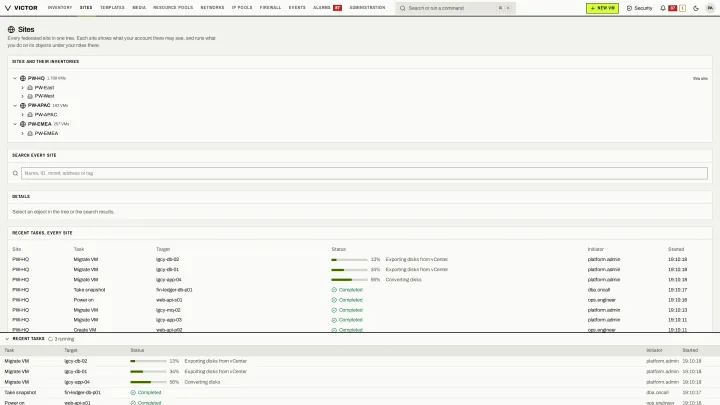Open the Alarms page in top navigation
This screenshot has width=720, height=405.
point(327,8)
